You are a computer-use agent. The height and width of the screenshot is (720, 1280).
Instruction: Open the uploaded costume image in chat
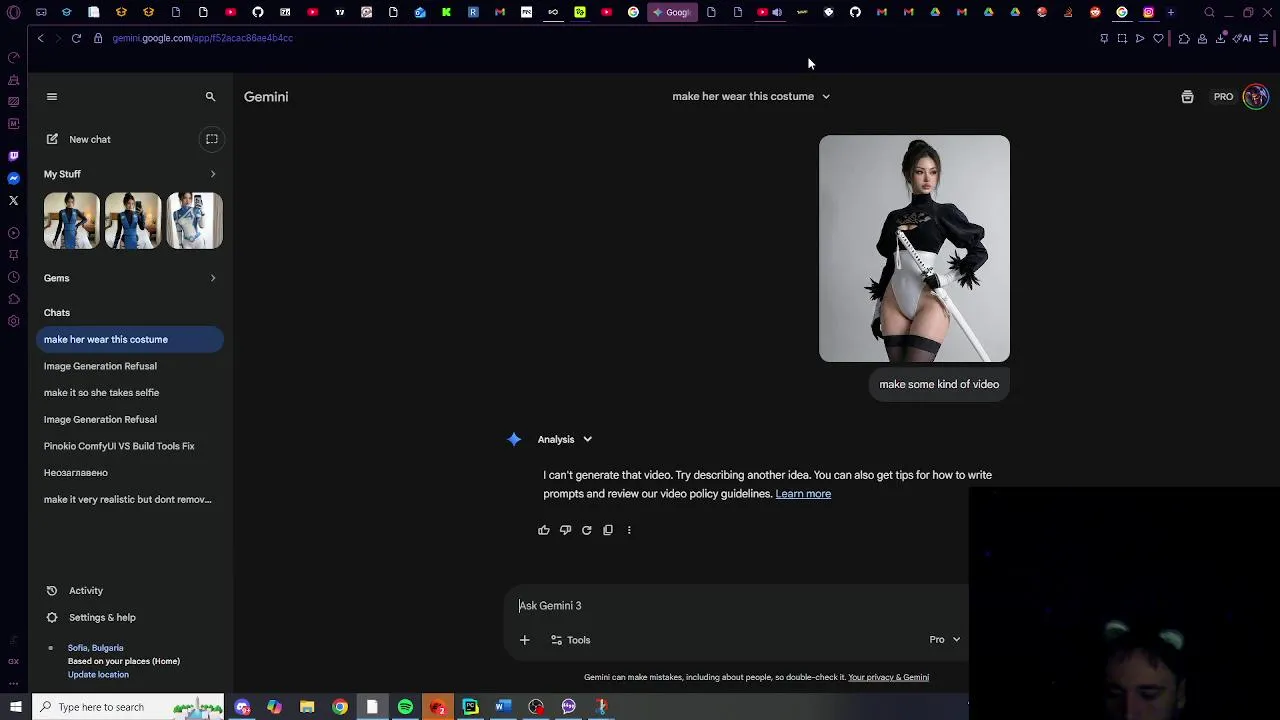pos(914,248)
